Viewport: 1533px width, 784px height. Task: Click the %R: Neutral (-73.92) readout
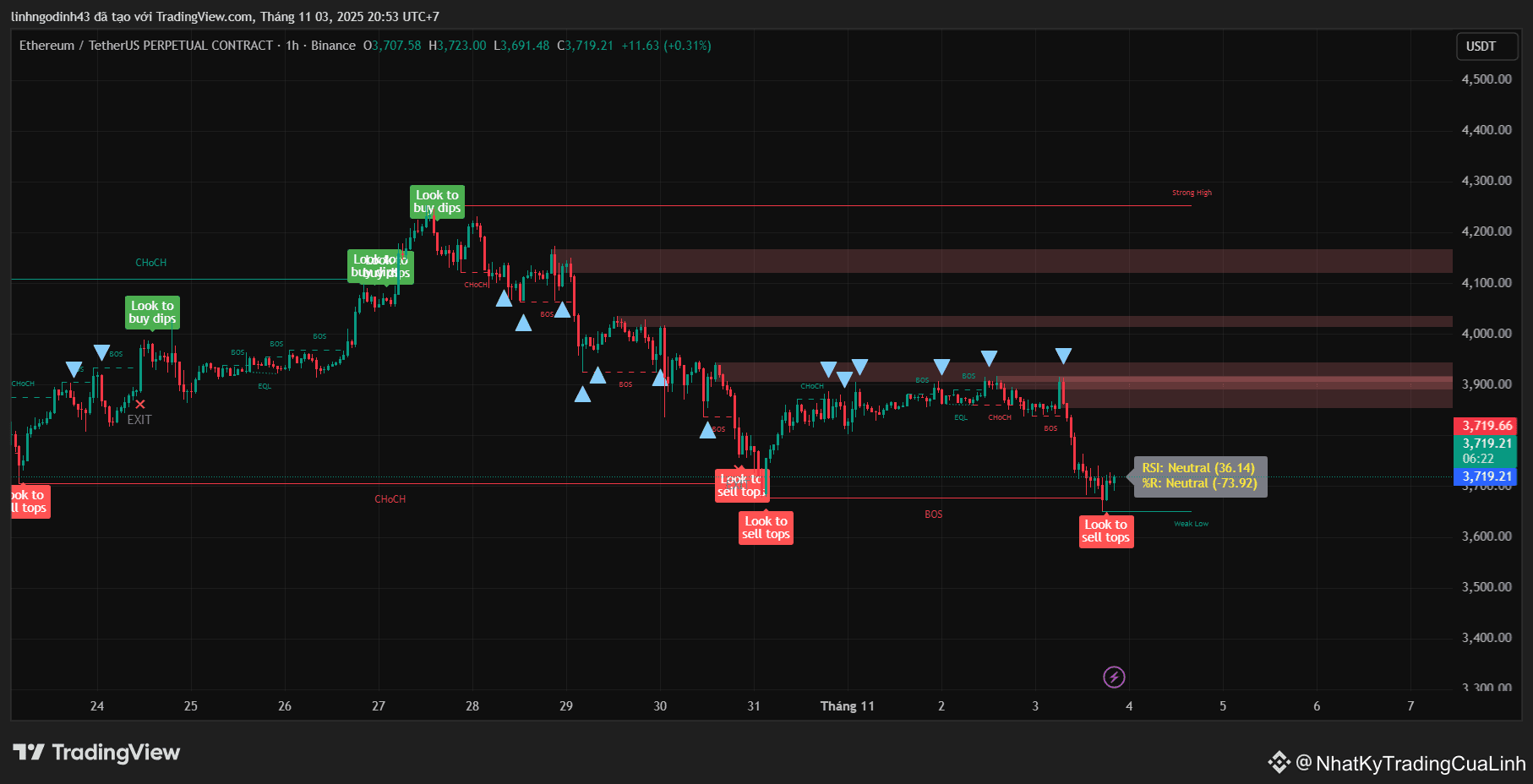tap(1199, 483)
